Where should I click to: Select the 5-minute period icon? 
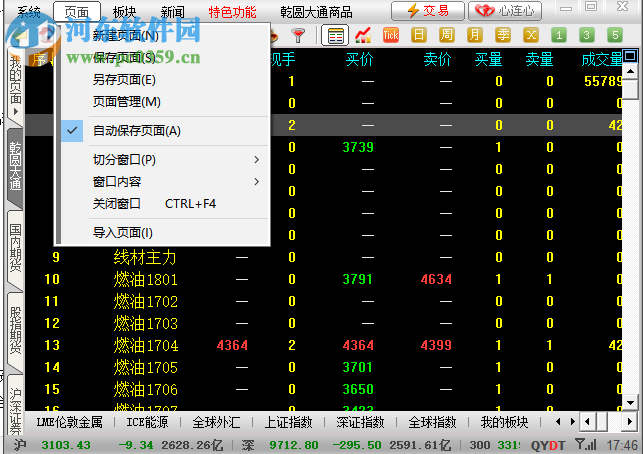point(615,35)
